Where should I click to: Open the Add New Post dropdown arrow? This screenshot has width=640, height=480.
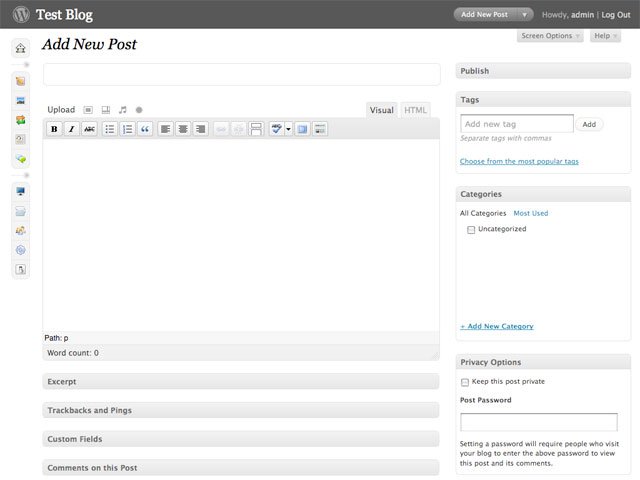tap(524, 15)
